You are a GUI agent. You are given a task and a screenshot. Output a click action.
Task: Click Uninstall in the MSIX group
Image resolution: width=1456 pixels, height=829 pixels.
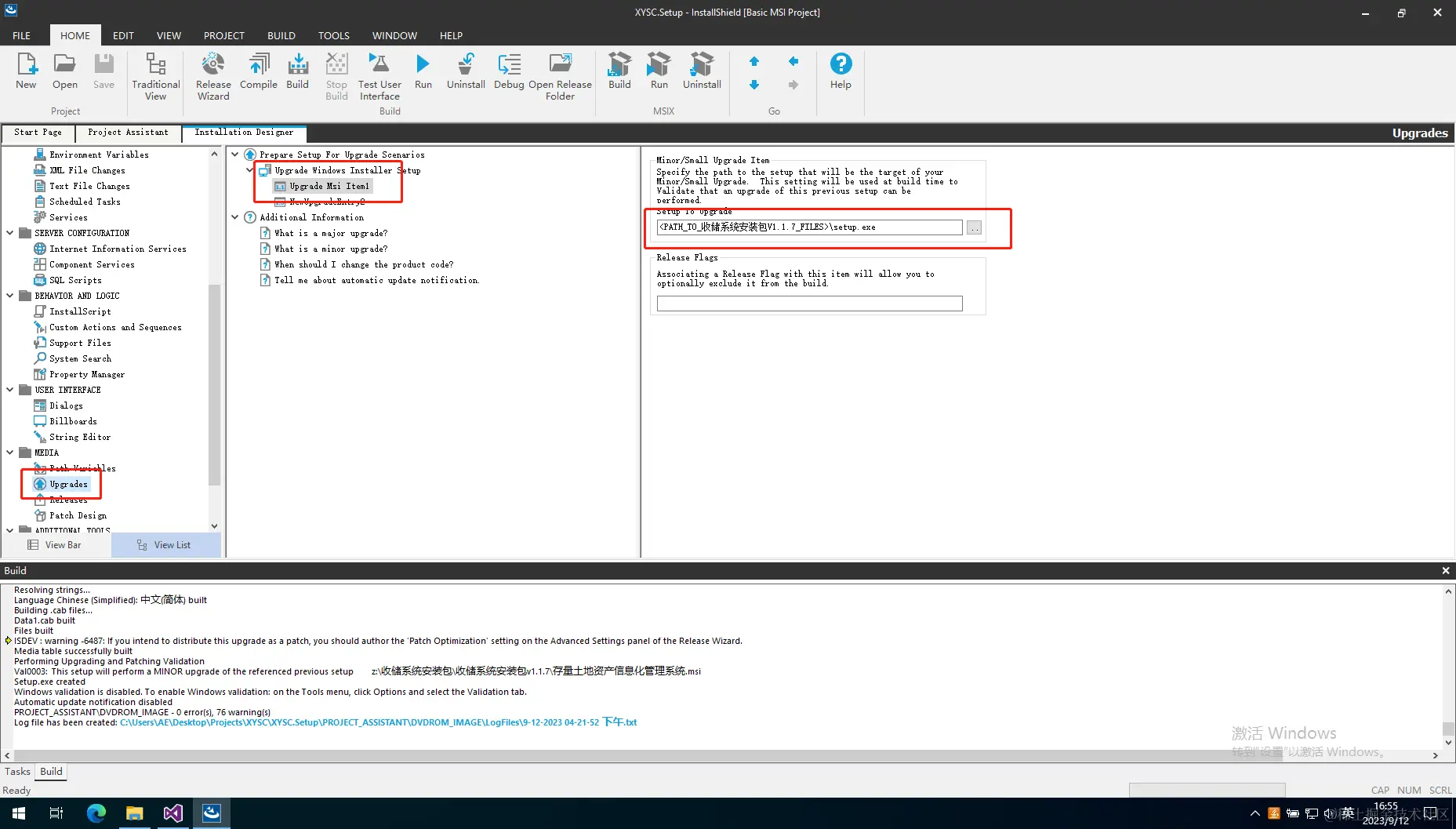pos(702,71)
